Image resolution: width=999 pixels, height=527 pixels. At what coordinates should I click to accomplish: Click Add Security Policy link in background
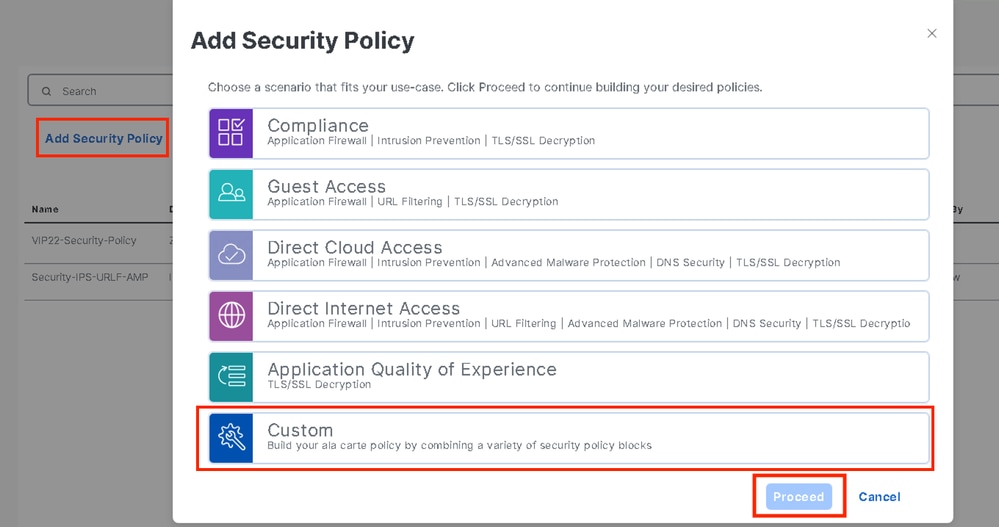[103, 138]
